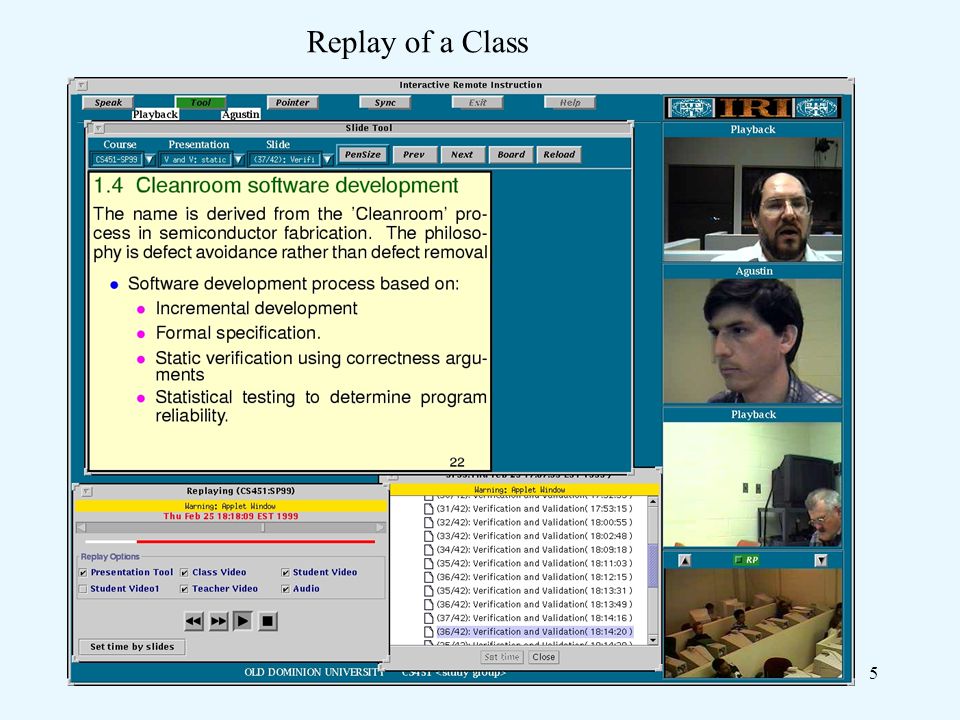
Task: Open the Interactive Remote Instruction window menu icon
Action: pyautogui.click(x=83, y=85)
